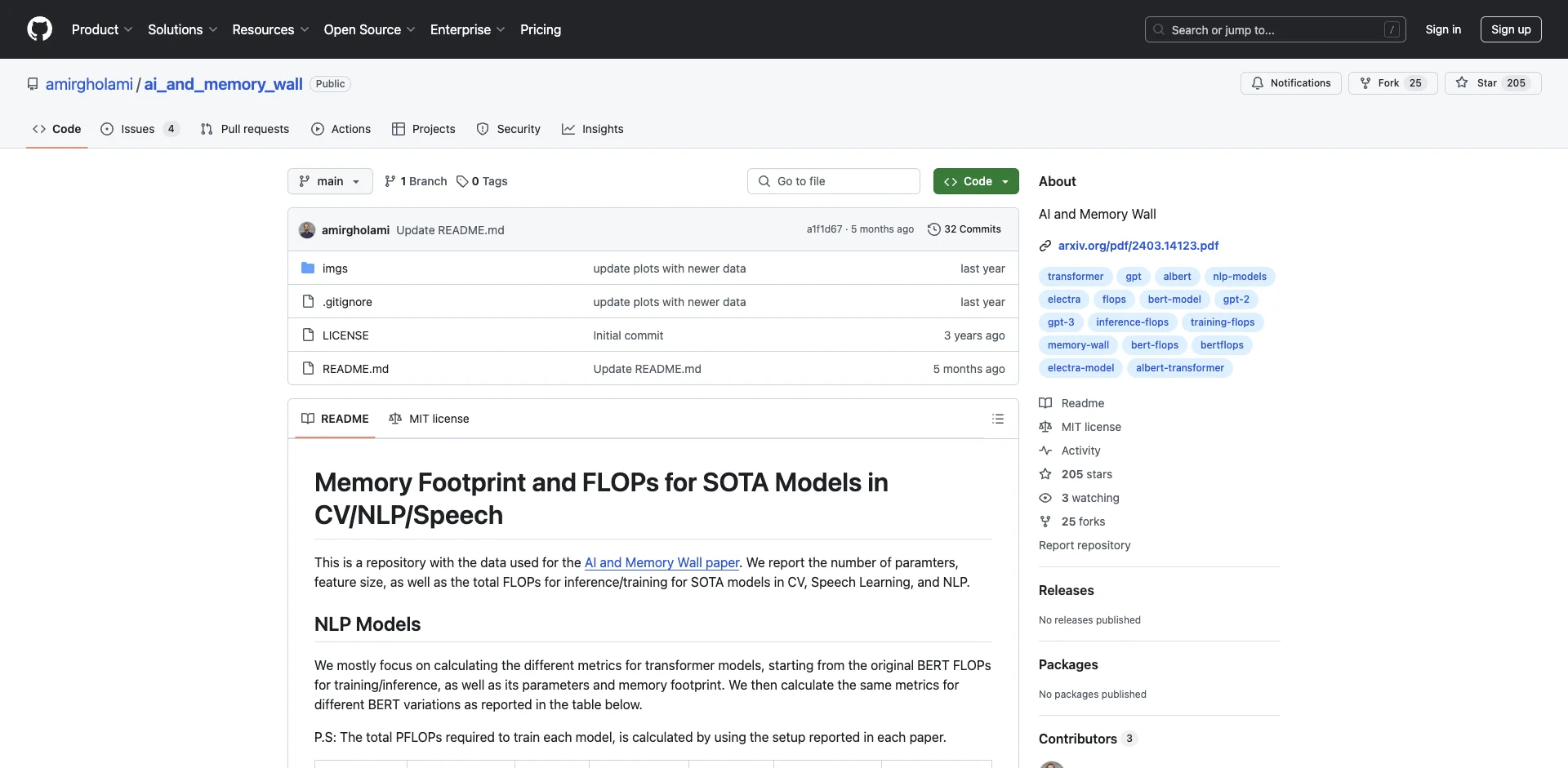The image size is (1568, 768).
Task: Open the main branch selector dropdown
Action: coord(330,181)
